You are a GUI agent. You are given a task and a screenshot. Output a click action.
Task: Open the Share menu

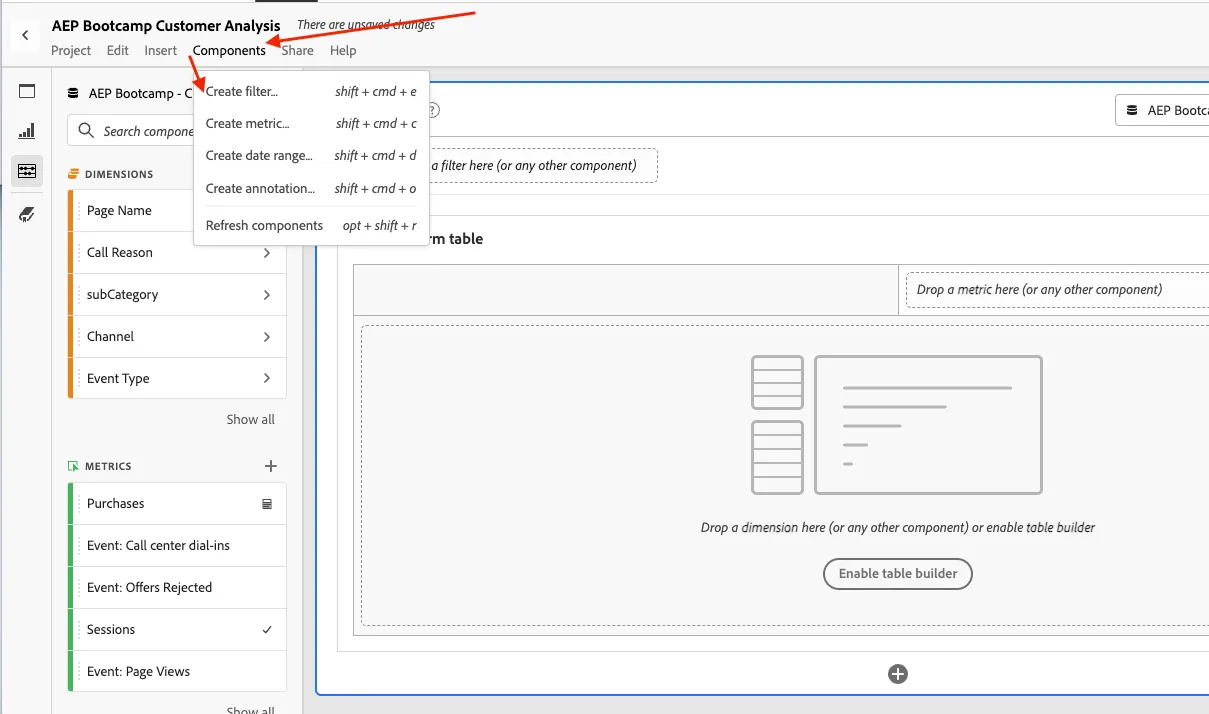tap(297, 50)
